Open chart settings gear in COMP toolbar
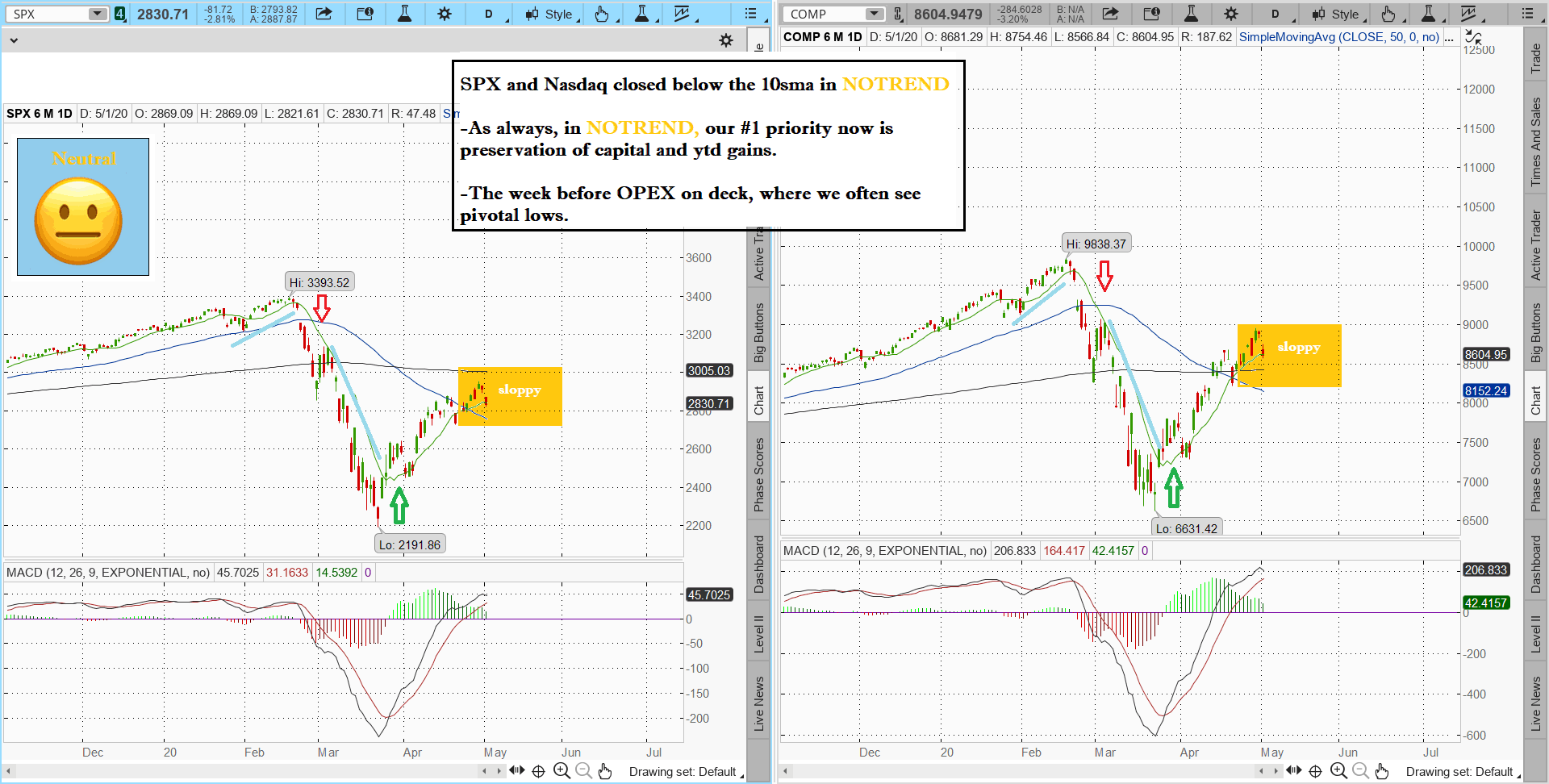The width and height of the screenshot is (1549, 784). pyautogui.click(x=1230, y=14)
